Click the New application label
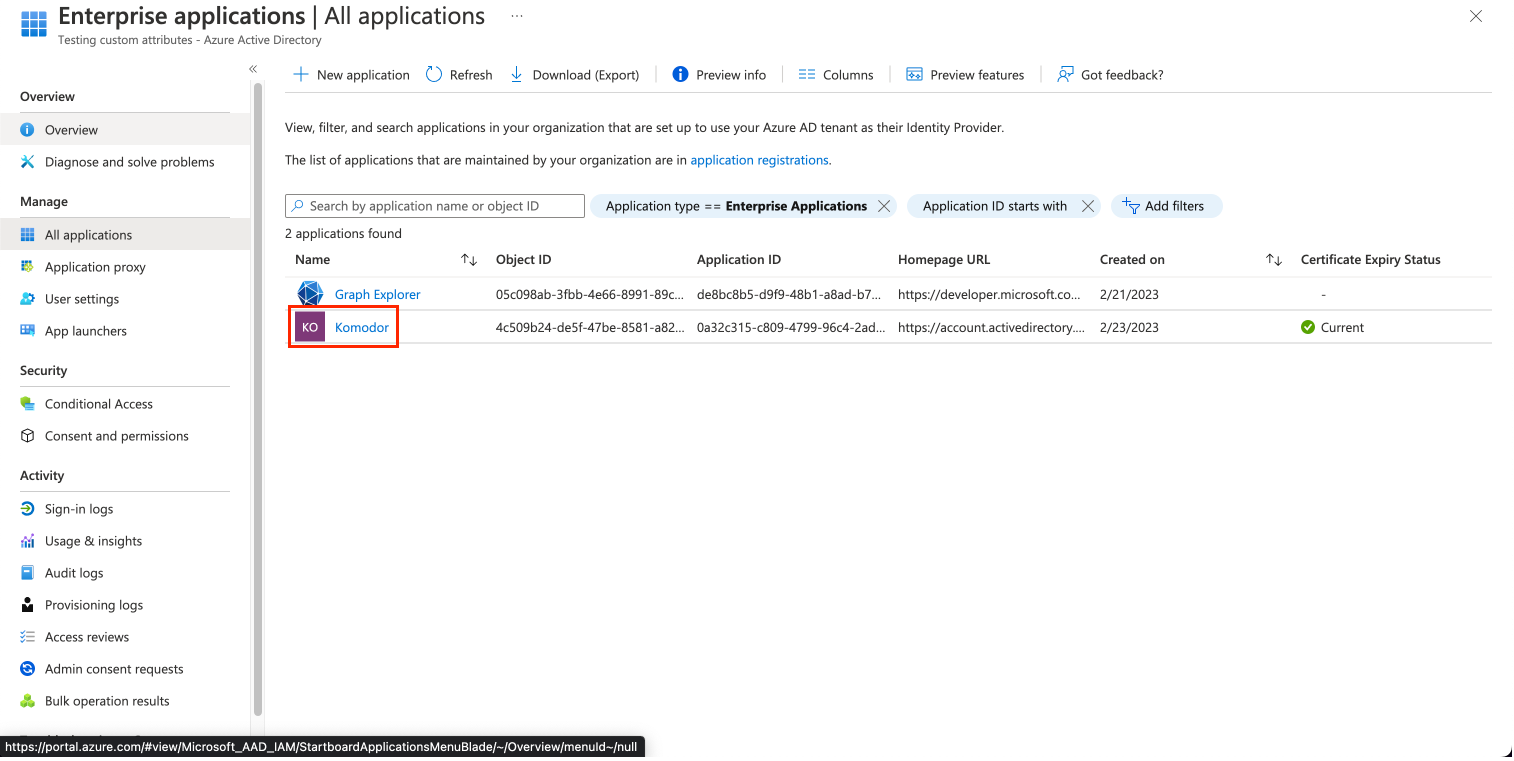Viewport: 1514px width, 761px height. 363,75
